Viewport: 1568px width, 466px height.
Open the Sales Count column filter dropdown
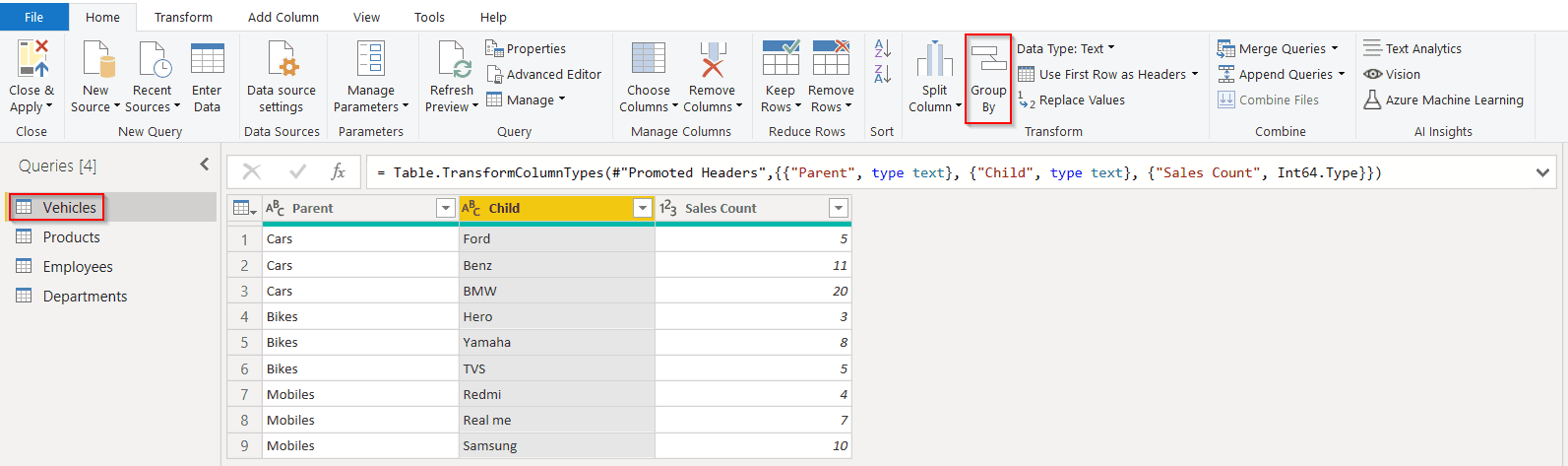click(x=839, y=208)
